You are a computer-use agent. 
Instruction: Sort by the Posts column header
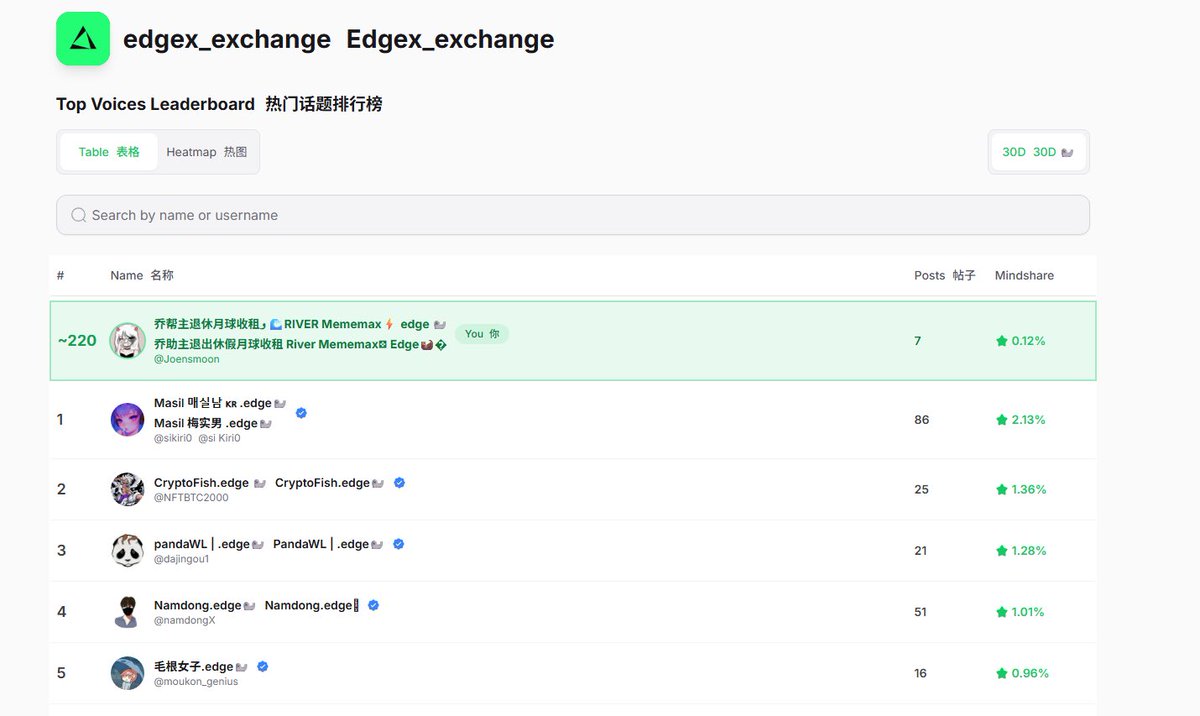point(944,275)
